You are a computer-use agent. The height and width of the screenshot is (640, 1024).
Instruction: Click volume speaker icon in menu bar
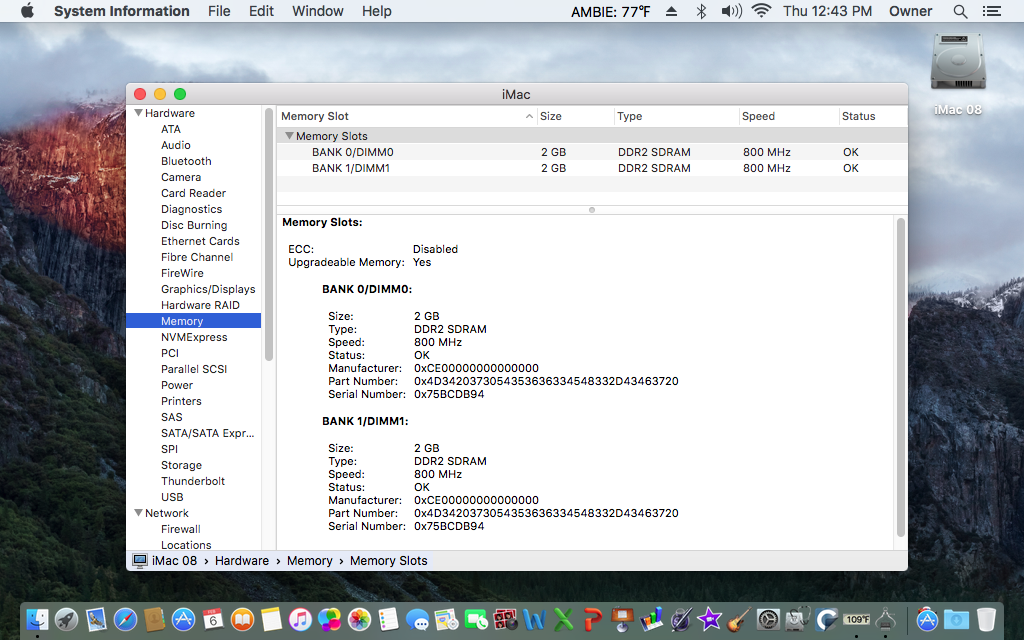(x=731, y=11)
